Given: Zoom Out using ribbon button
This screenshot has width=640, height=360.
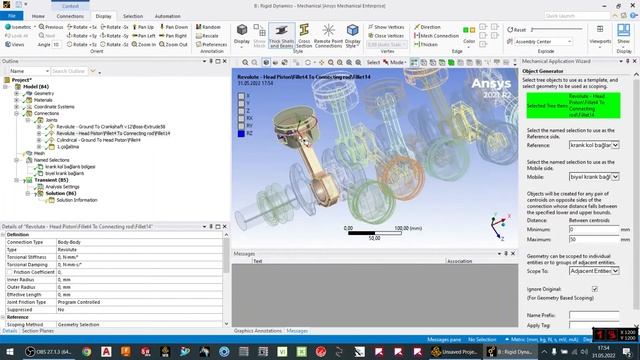Looking at the screenshot, I should [x=173, y=44].
